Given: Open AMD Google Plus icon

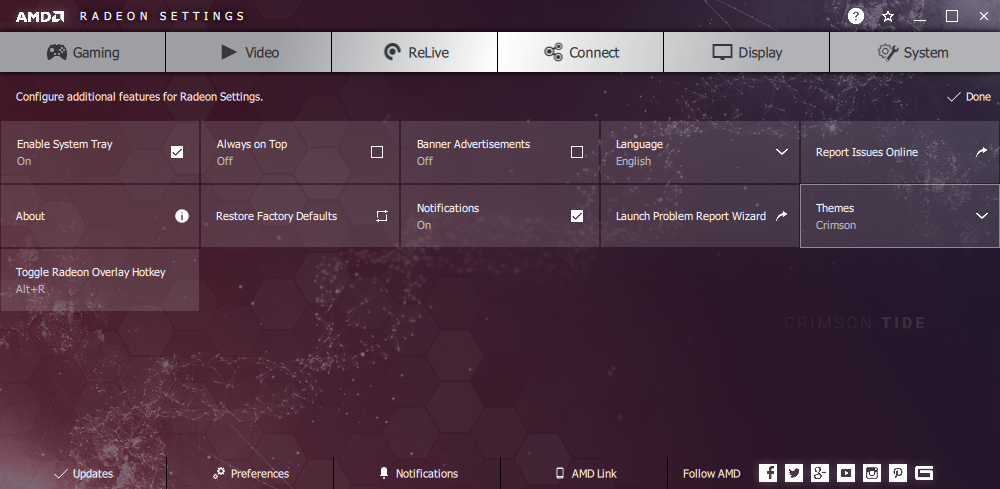Looking at the screenshot, I should (x=820, y=473).
